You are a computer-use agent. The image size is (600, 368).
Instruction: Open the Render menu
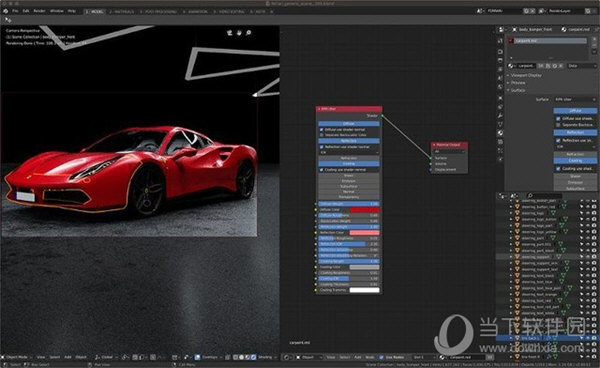point(39,11)
